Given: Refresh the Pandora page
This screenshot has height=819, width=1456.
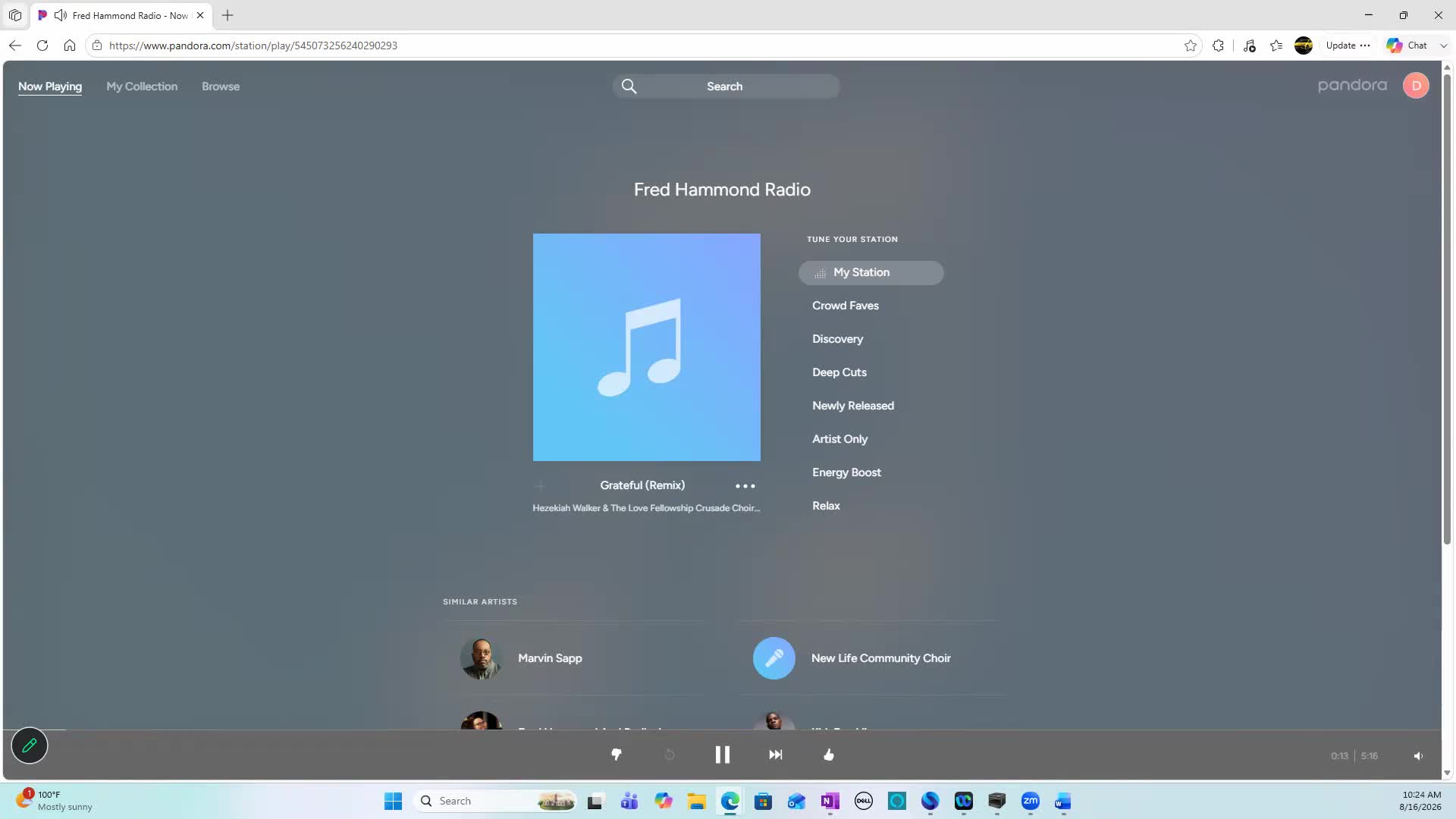Looking at the screenshot, I should point(42,45).
